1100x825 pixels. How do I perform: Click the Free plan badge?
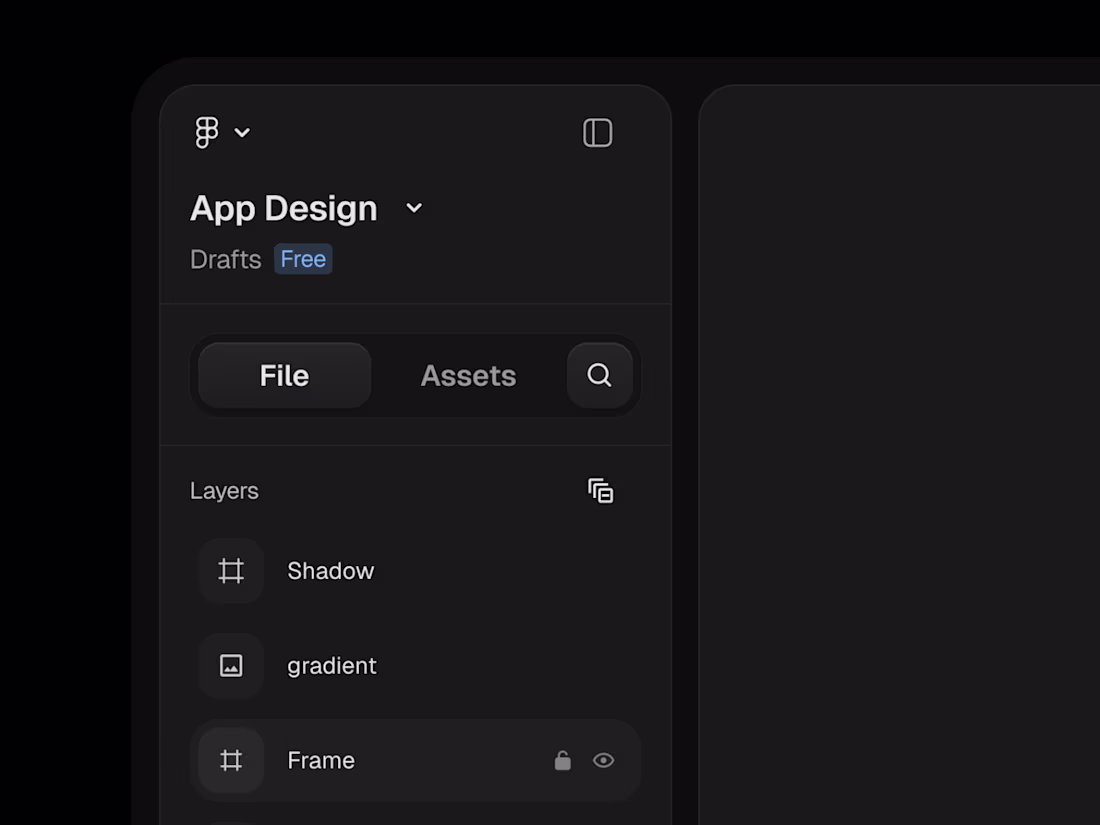302,259
